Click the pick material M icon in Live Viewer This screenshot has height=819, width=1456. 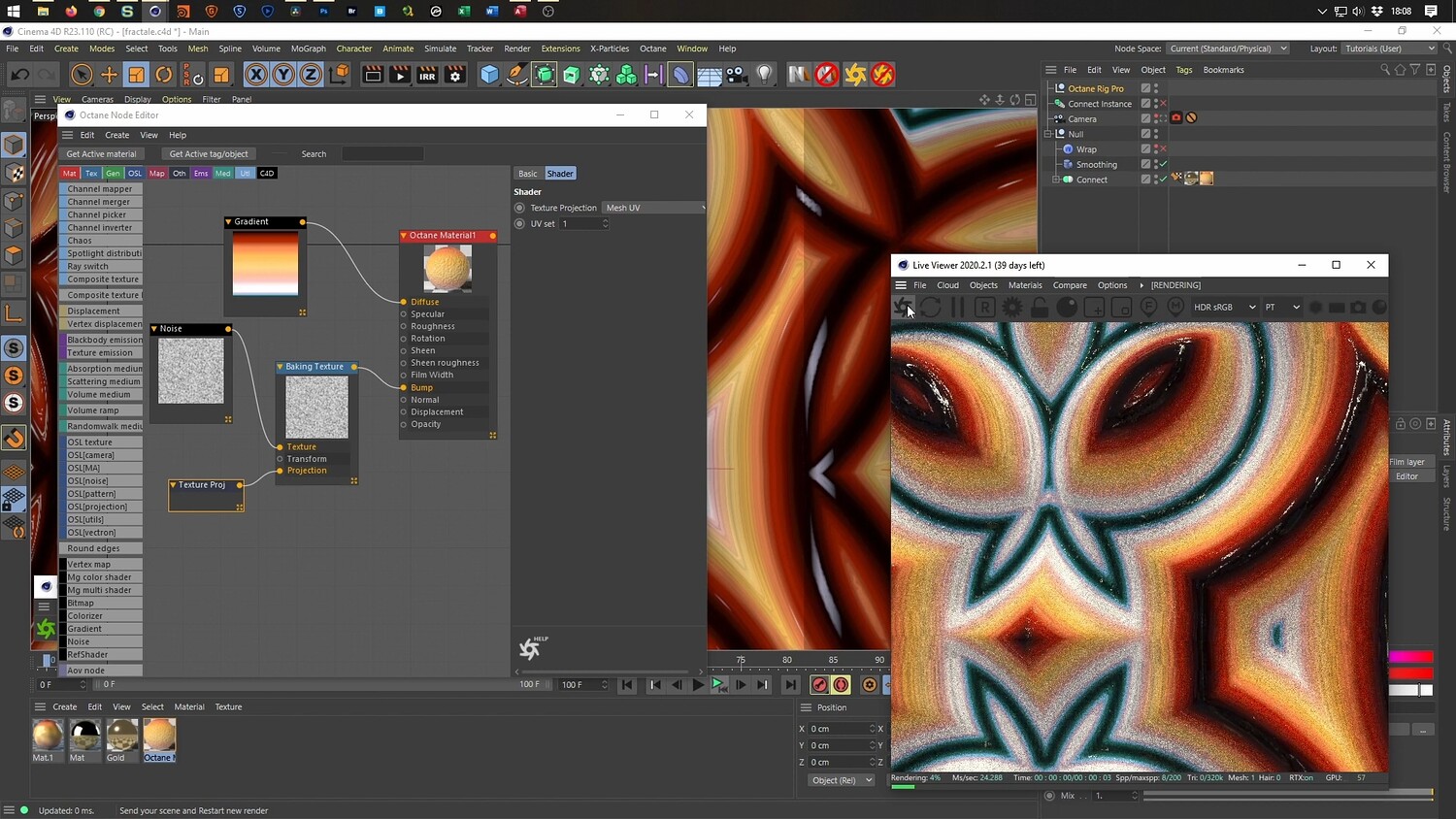[1175, 307]
